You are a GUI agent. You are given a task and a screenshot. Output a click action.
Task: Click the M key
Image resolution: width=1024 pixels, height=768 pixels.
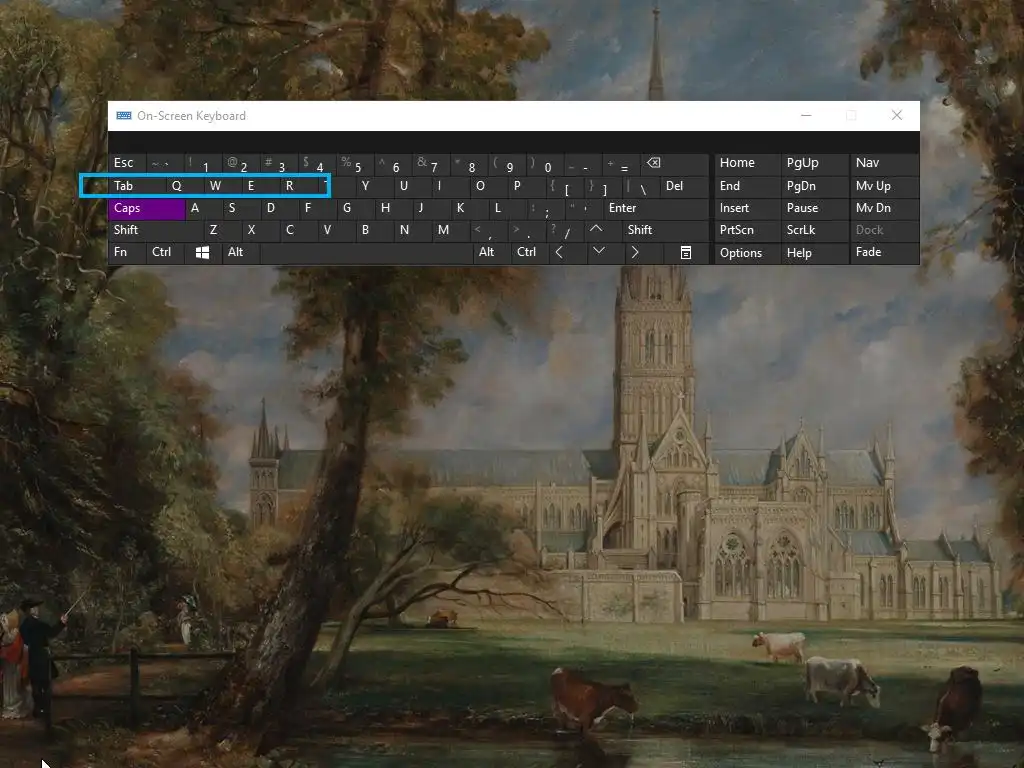[451, 230]
